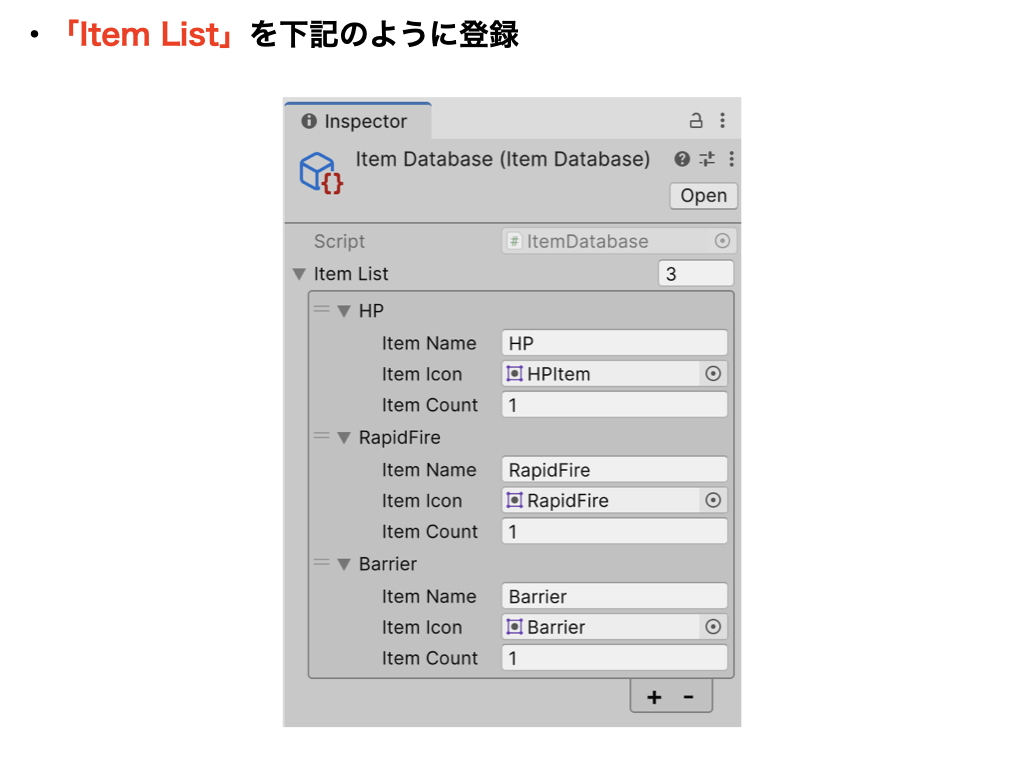Edit the Barrier Item Count field
Image resolution: width=1024 pixels, height=768 pixels.
(x=615, y=658)
